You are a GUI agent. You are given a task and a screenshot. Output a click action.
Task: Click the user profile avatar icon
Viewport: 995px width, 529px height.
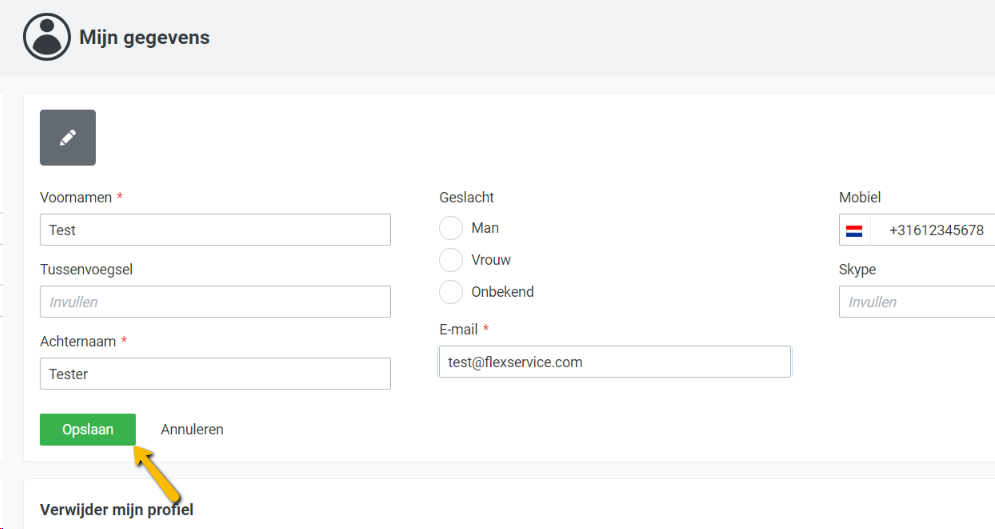[46, 37]
